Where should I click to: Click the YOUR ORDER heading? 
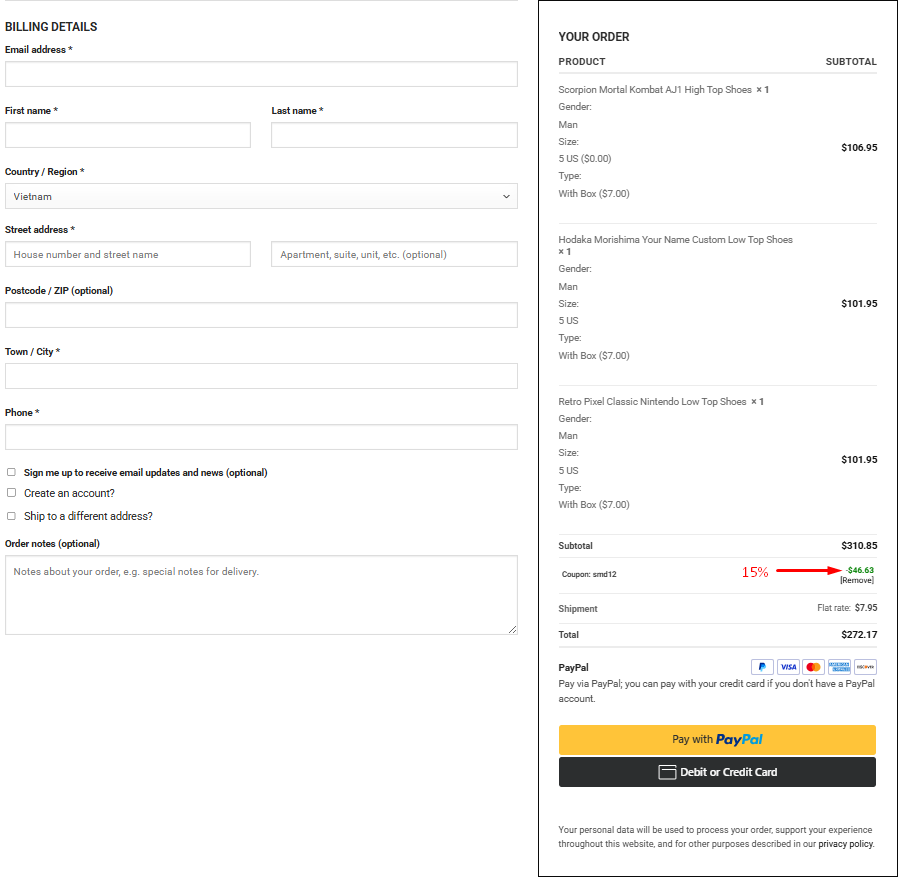point(593,37)
